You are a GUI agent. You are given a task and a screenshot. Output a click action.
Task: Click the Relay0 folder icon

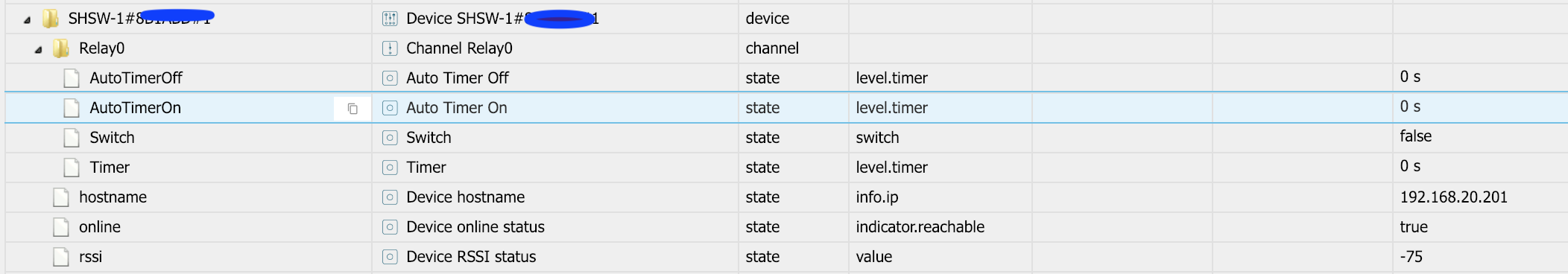(x=61, y=48)
